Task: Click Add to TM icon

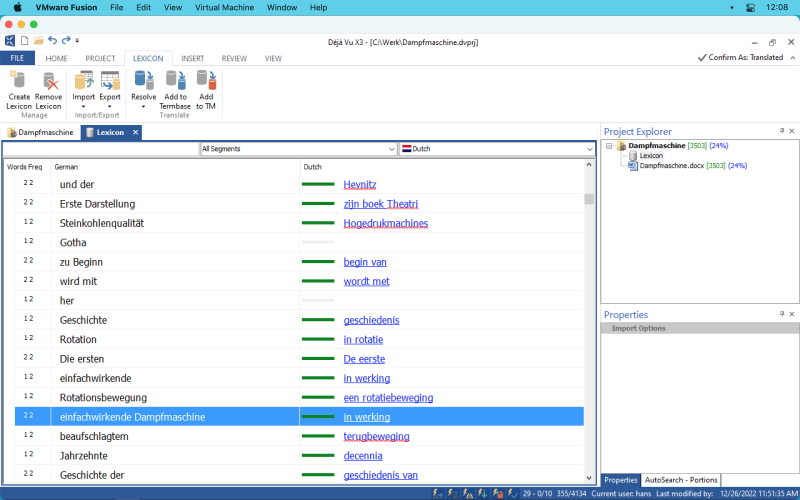Action: click(206, 81)
